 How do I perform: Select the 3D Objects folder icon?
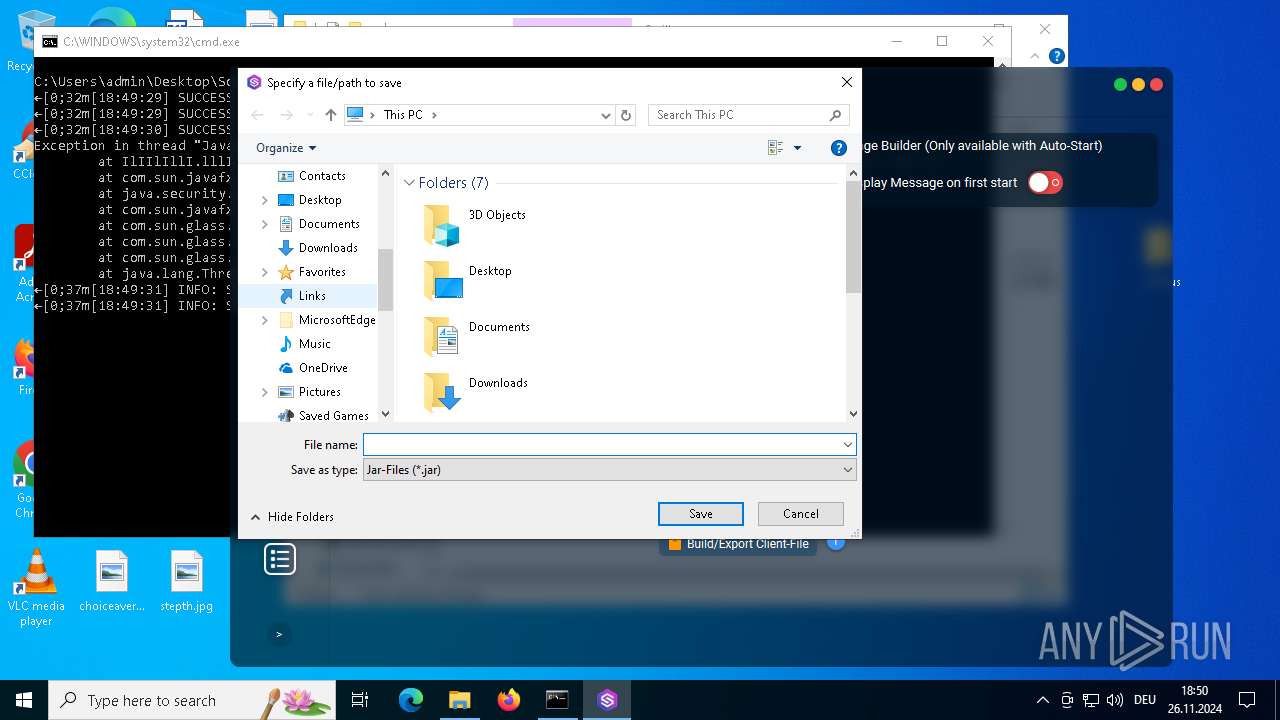(x=441, y=226)
